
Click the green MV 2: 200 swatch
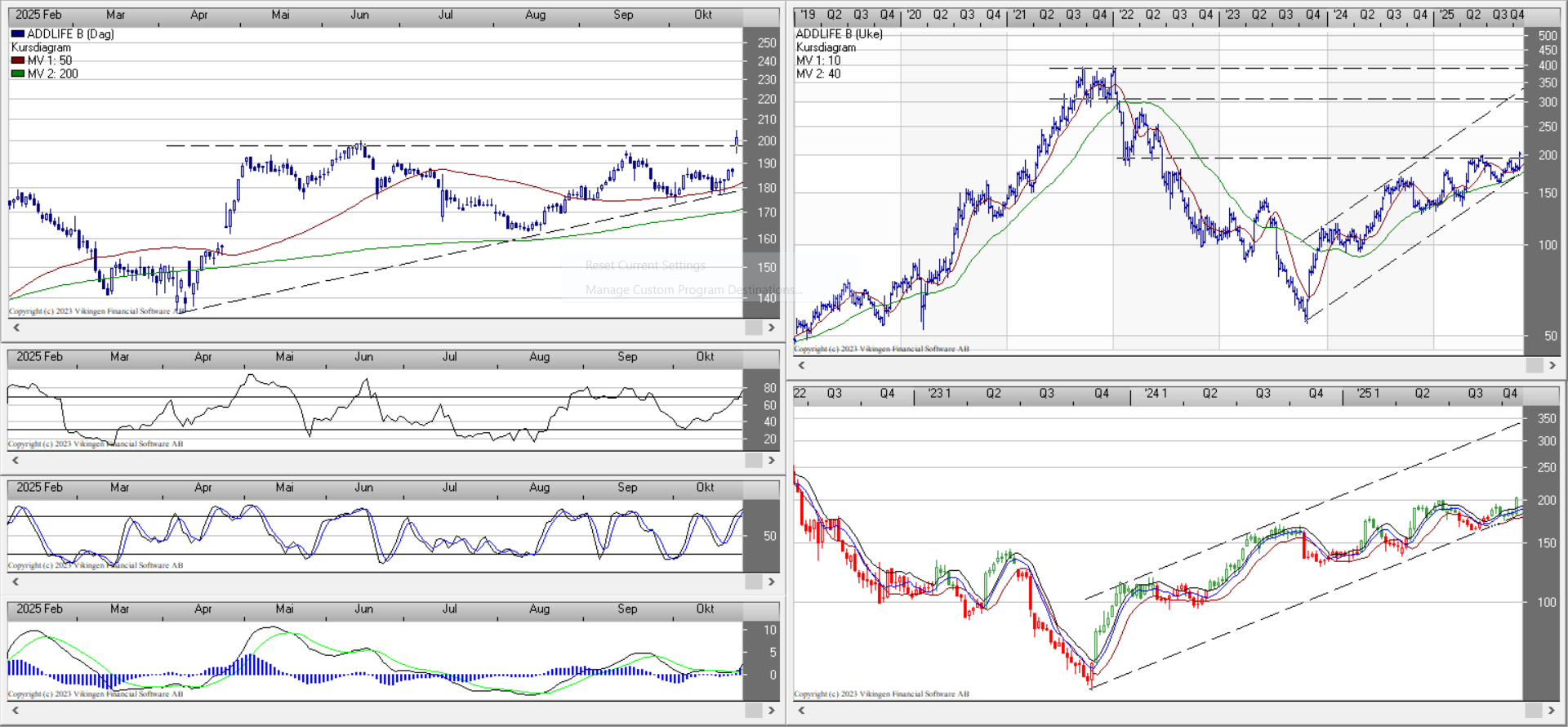(18, 74)
